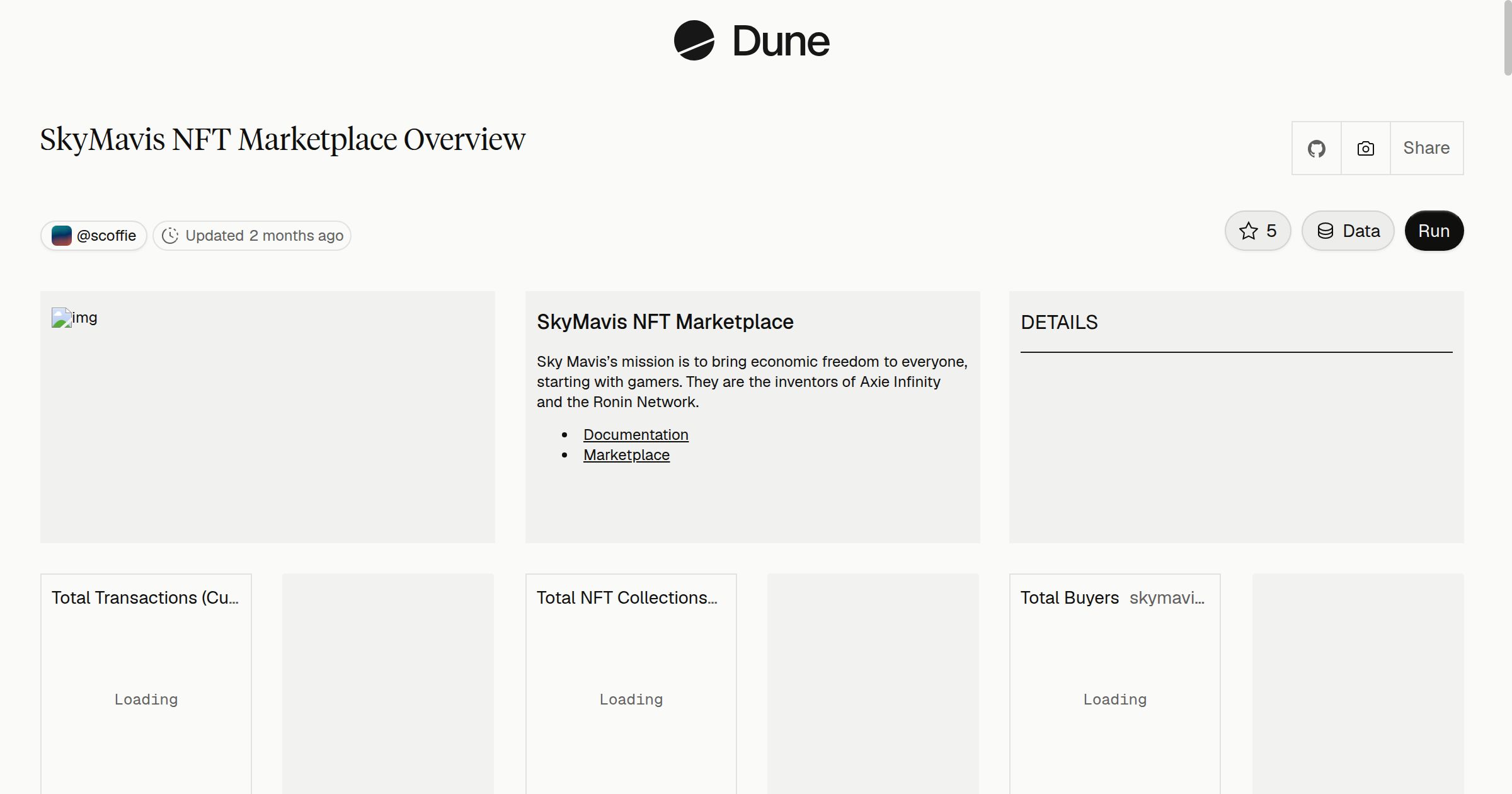Click the skymavi… query label
Image resolution: width=1512 pixels, height=794 pixels.
tap(1167, 598)
